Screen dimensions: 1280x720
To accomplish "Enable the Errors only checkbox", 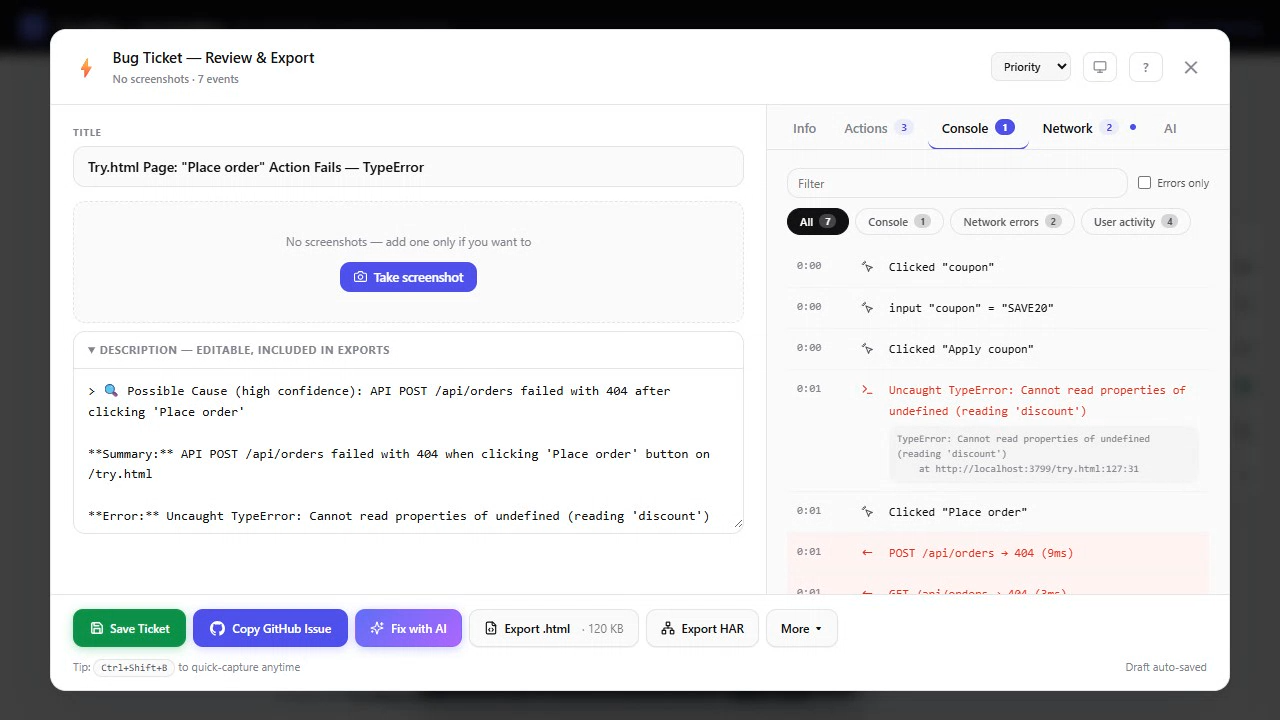I will click(x=1145, y=183).
